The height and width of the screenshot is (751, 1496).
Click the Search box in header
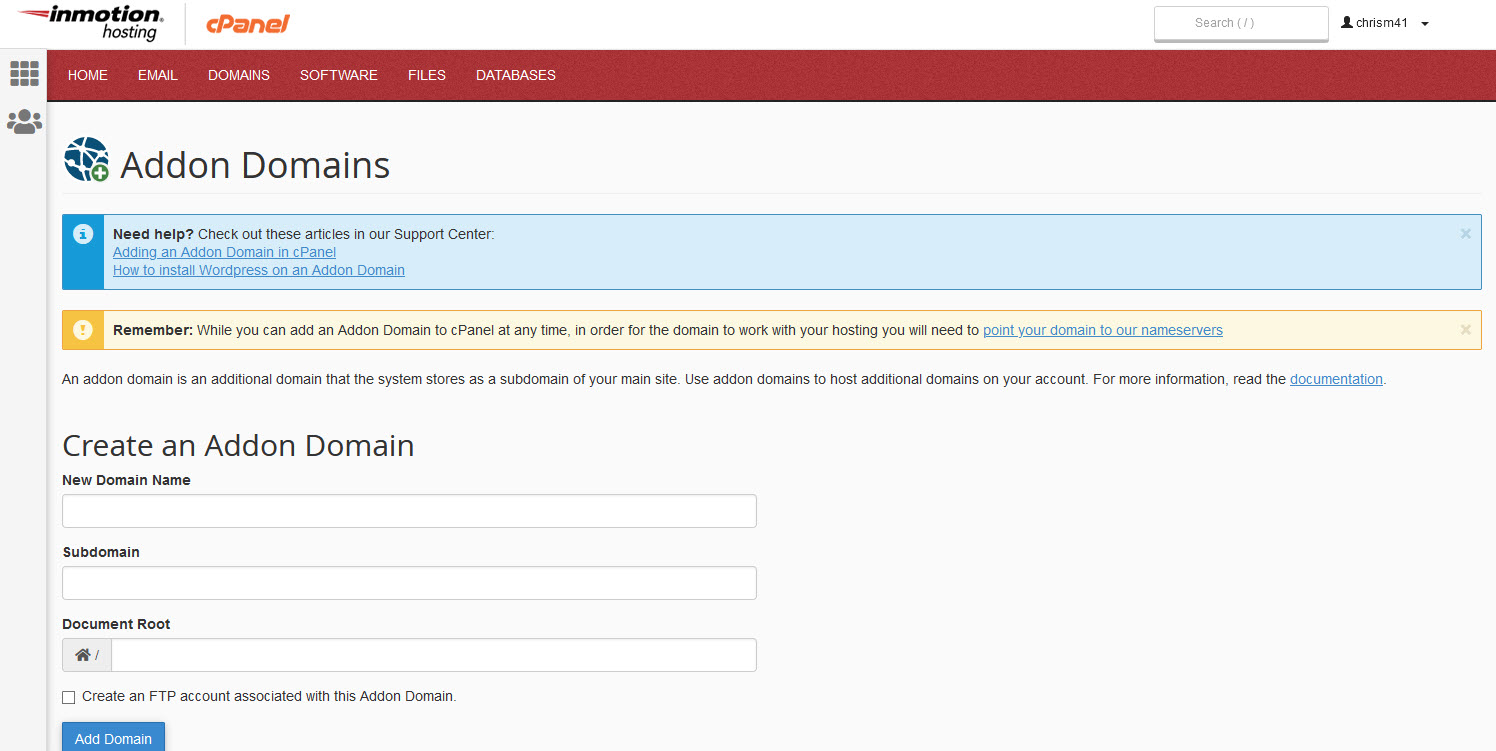tap(1241, 23)
